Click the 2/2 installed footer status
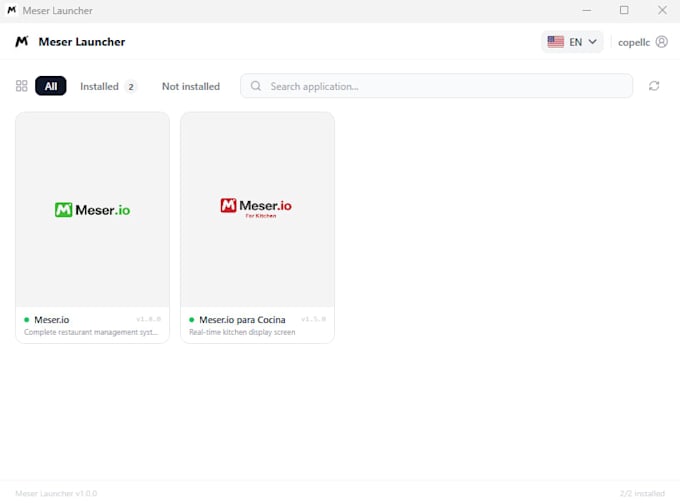Viewport: 680px width, 503px height. click(642, 493)
